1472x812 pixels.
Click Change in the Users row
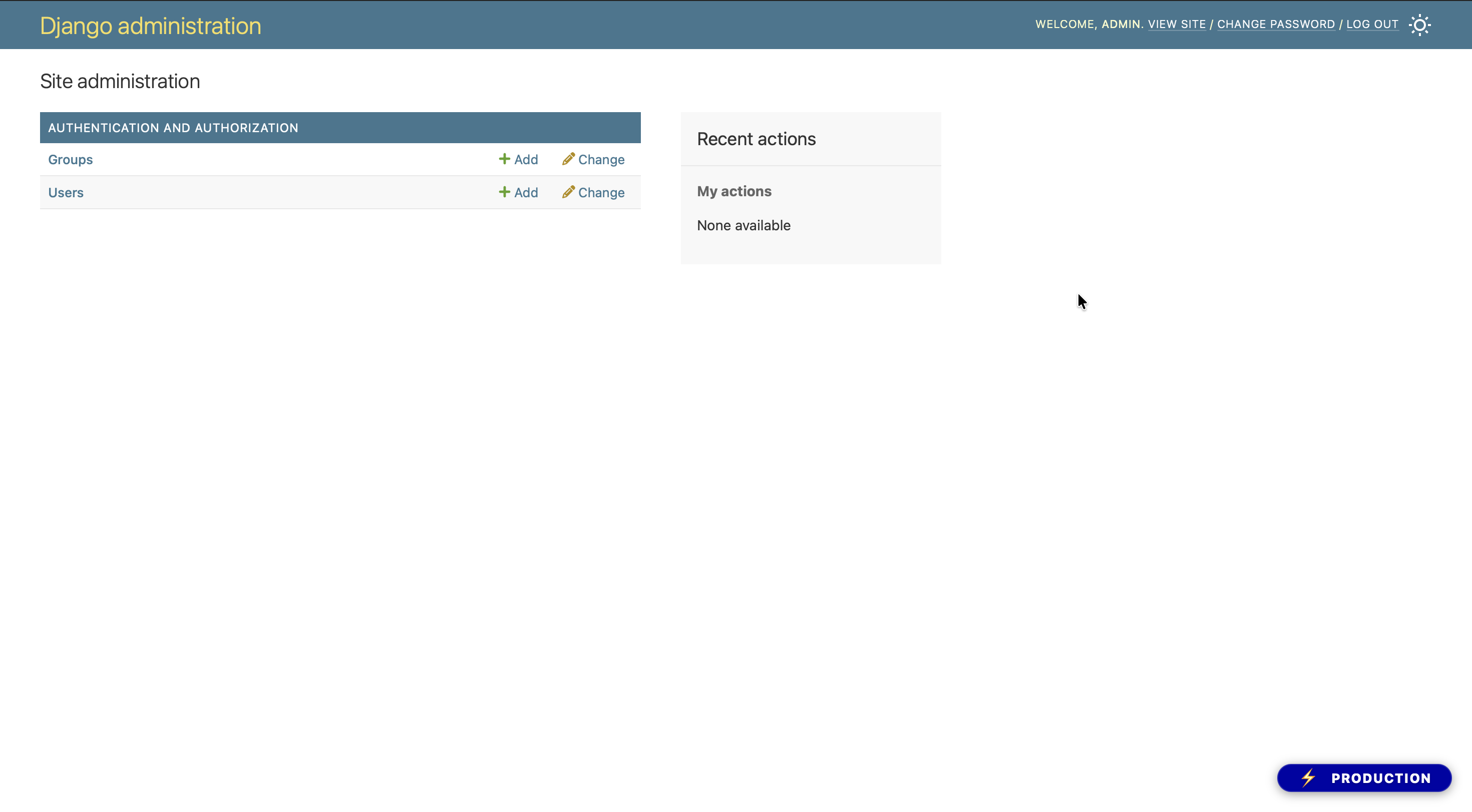(593, 193)
